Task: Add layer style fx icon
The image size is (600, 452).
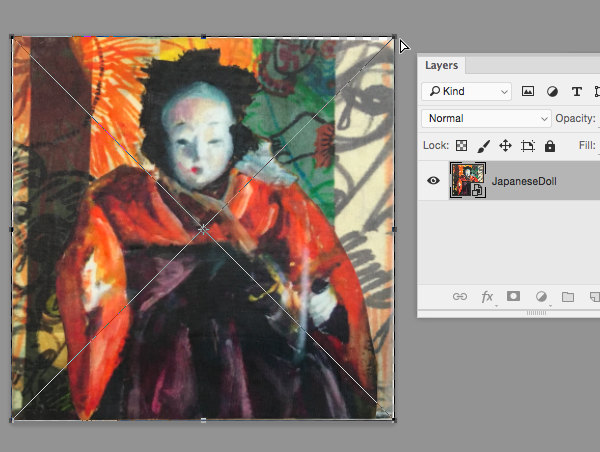Action: 487,297
